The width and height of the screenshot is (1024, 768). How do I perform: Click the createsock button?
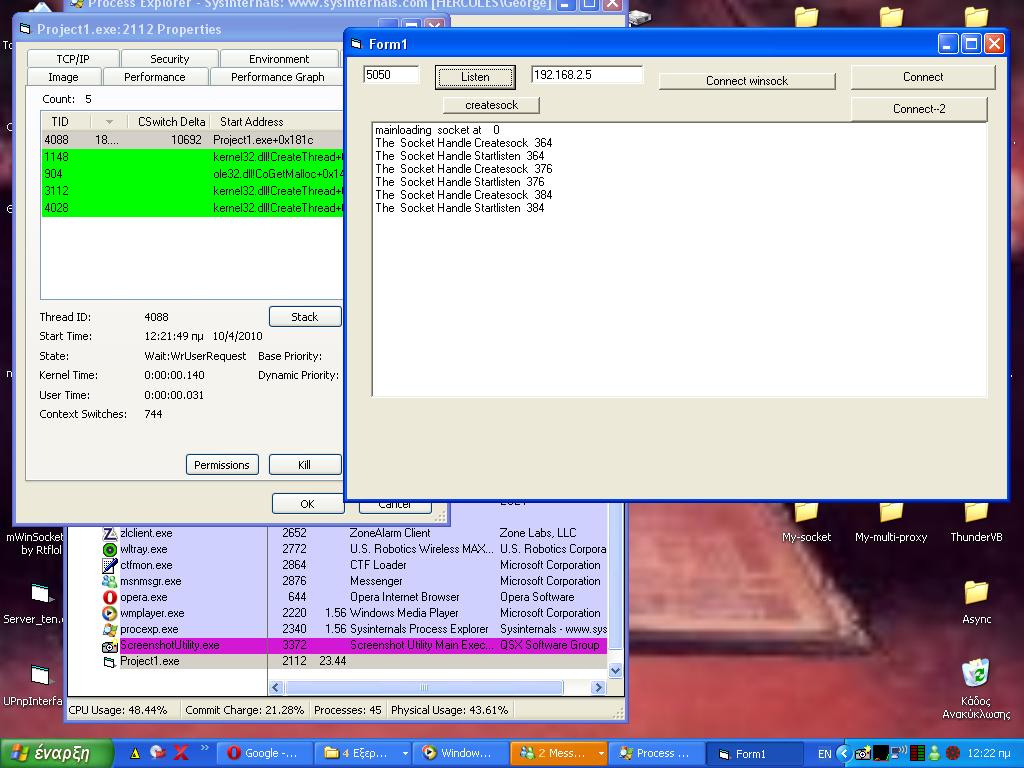pos(491,105)
